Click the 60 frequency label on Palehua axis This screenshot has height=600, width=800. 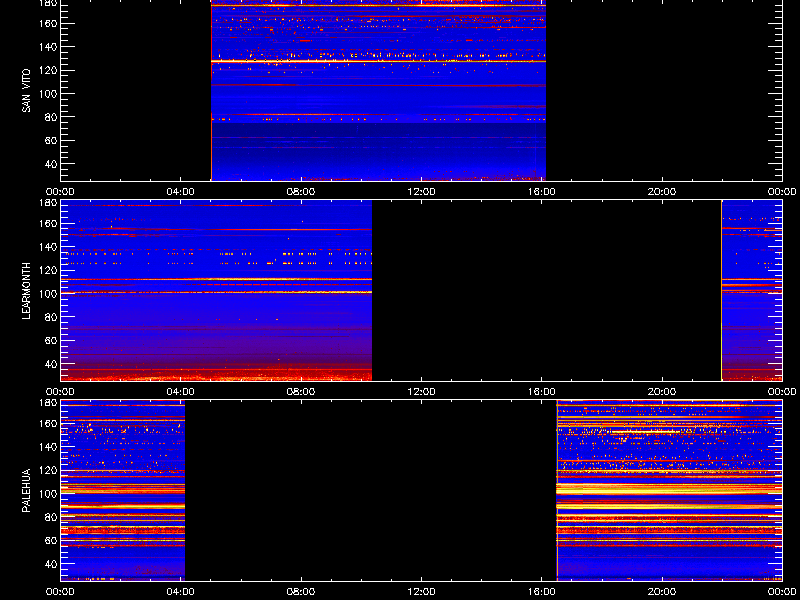(x=52, y=540)
